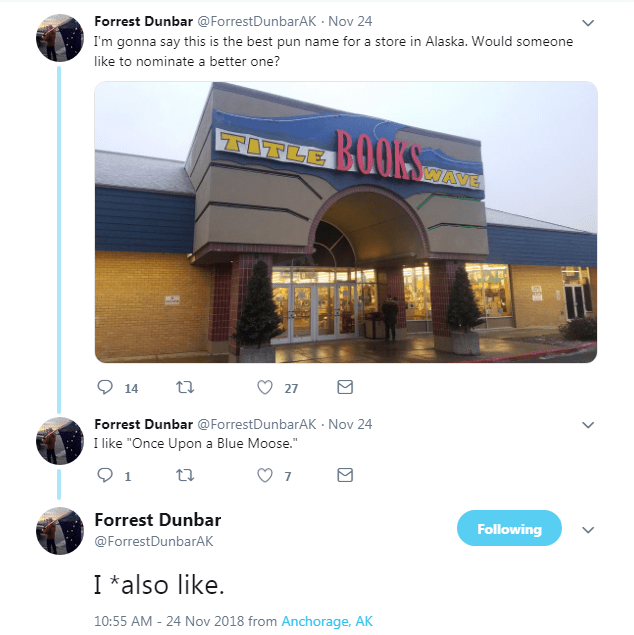Viewport: 634px width, 635px height.
Task: Like the tweet with 7 likes
Action: coord(265,475)
